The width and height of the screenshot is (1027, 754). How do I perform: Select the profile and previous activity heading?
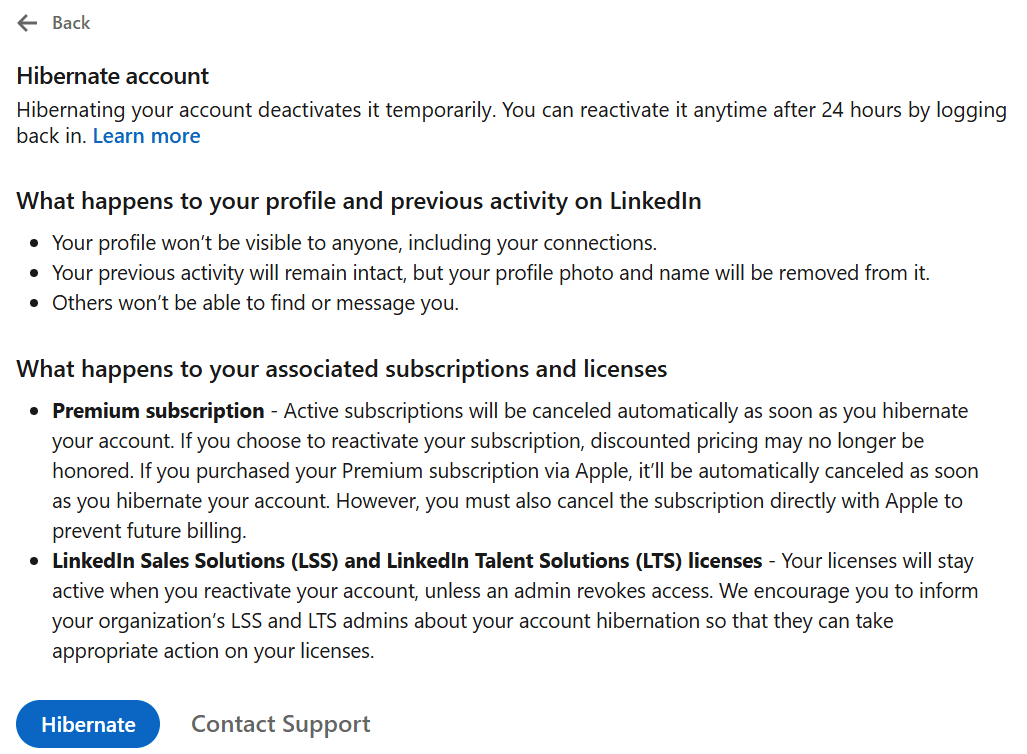(359, 200)
